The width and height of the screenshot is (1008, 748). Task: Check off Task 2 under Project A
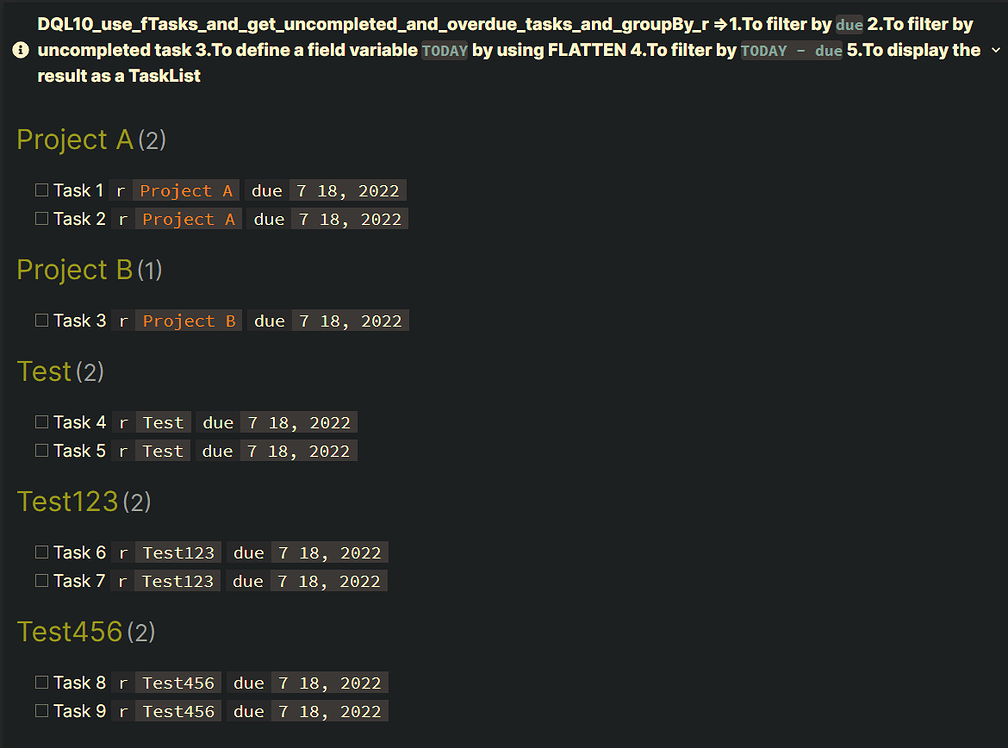40,218
